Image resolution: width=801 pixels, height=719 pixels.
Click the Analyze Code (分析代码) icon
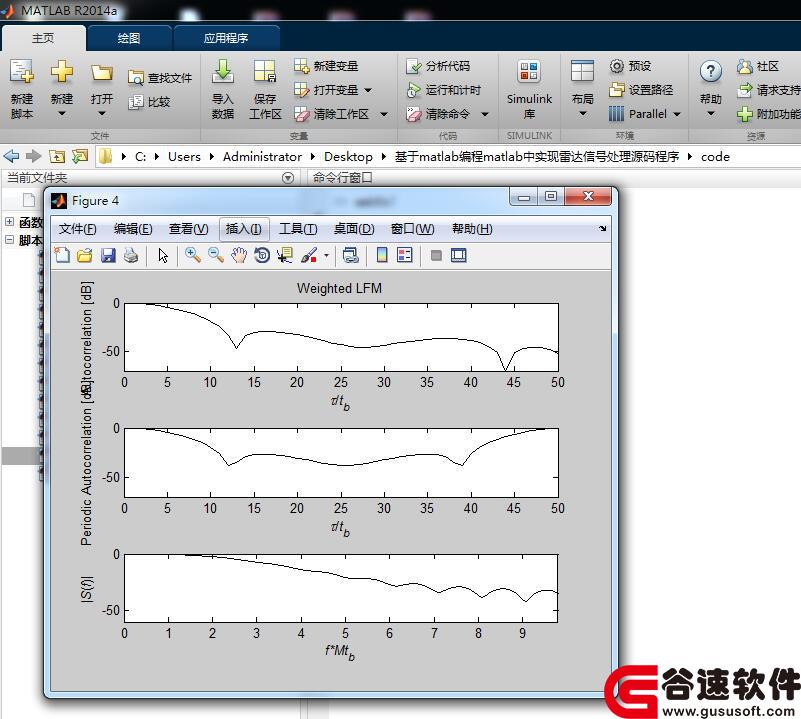413,66
